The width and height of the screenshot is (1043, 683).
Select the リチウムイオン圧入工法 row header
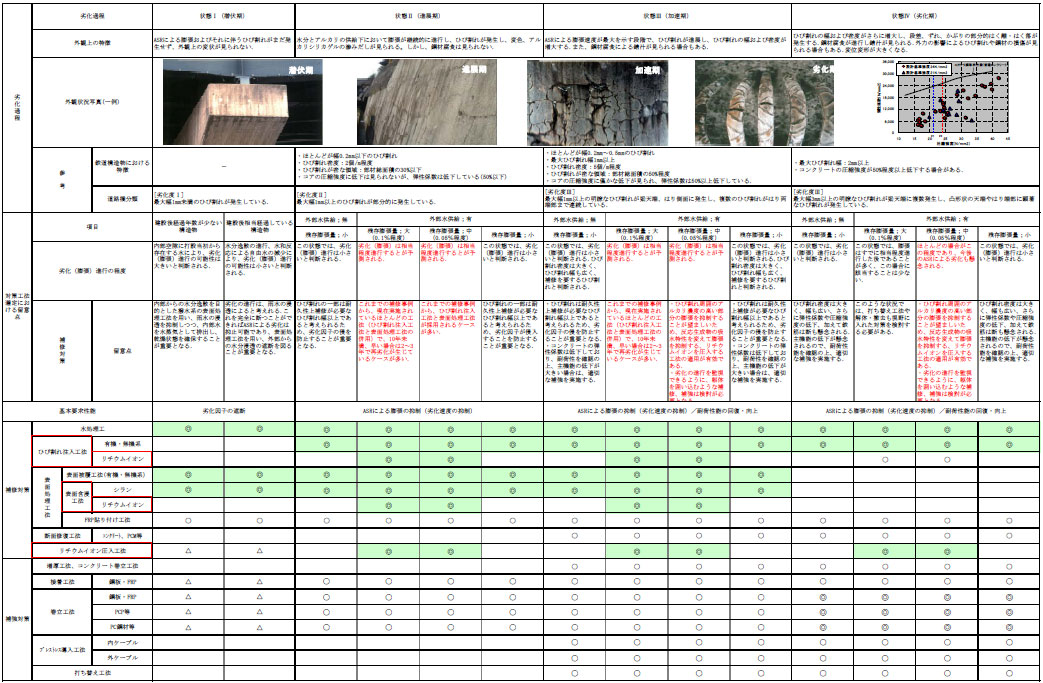point(93,551)
